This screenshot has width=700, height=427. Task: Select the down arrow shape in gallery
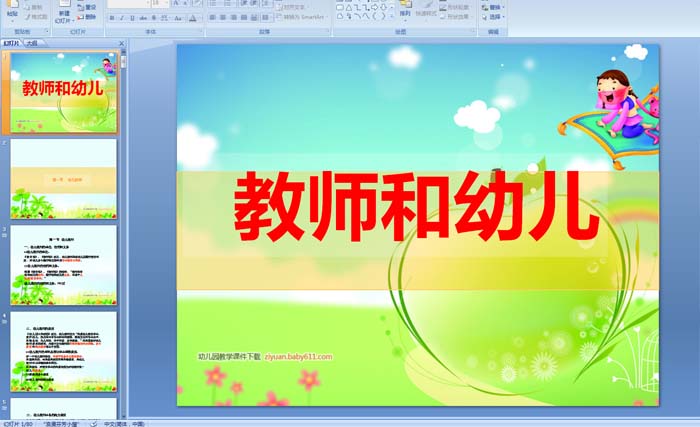point(383,8)
